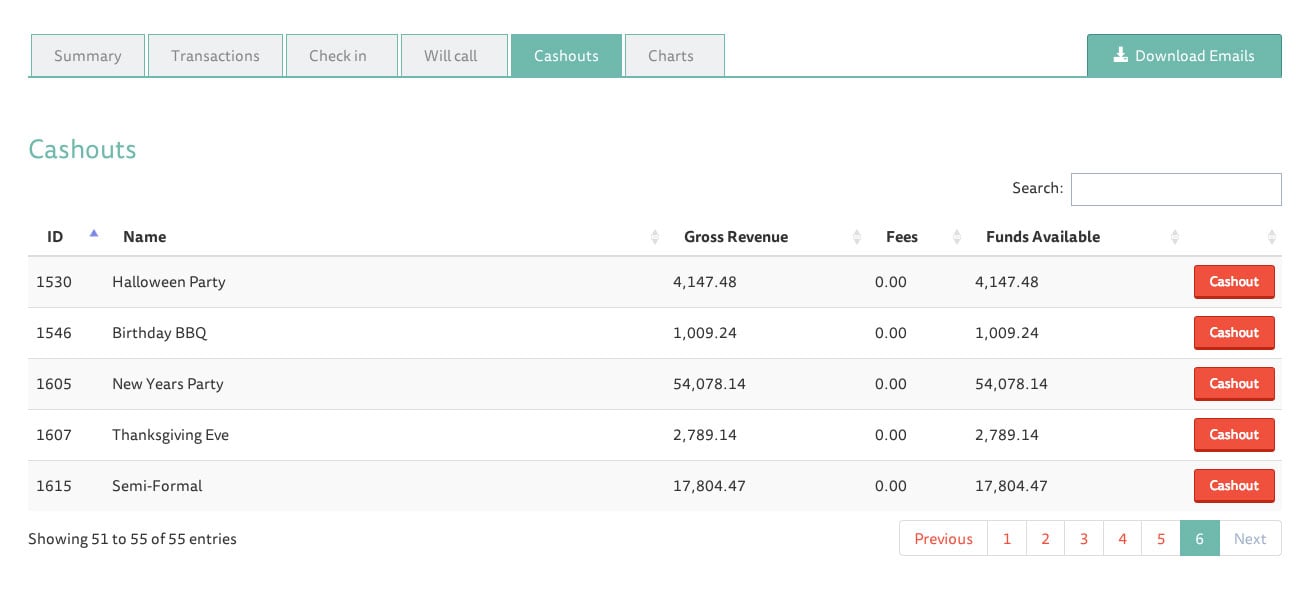
Task: Cashout the Halloween Party event
Action: click(x=1233, y=282)
